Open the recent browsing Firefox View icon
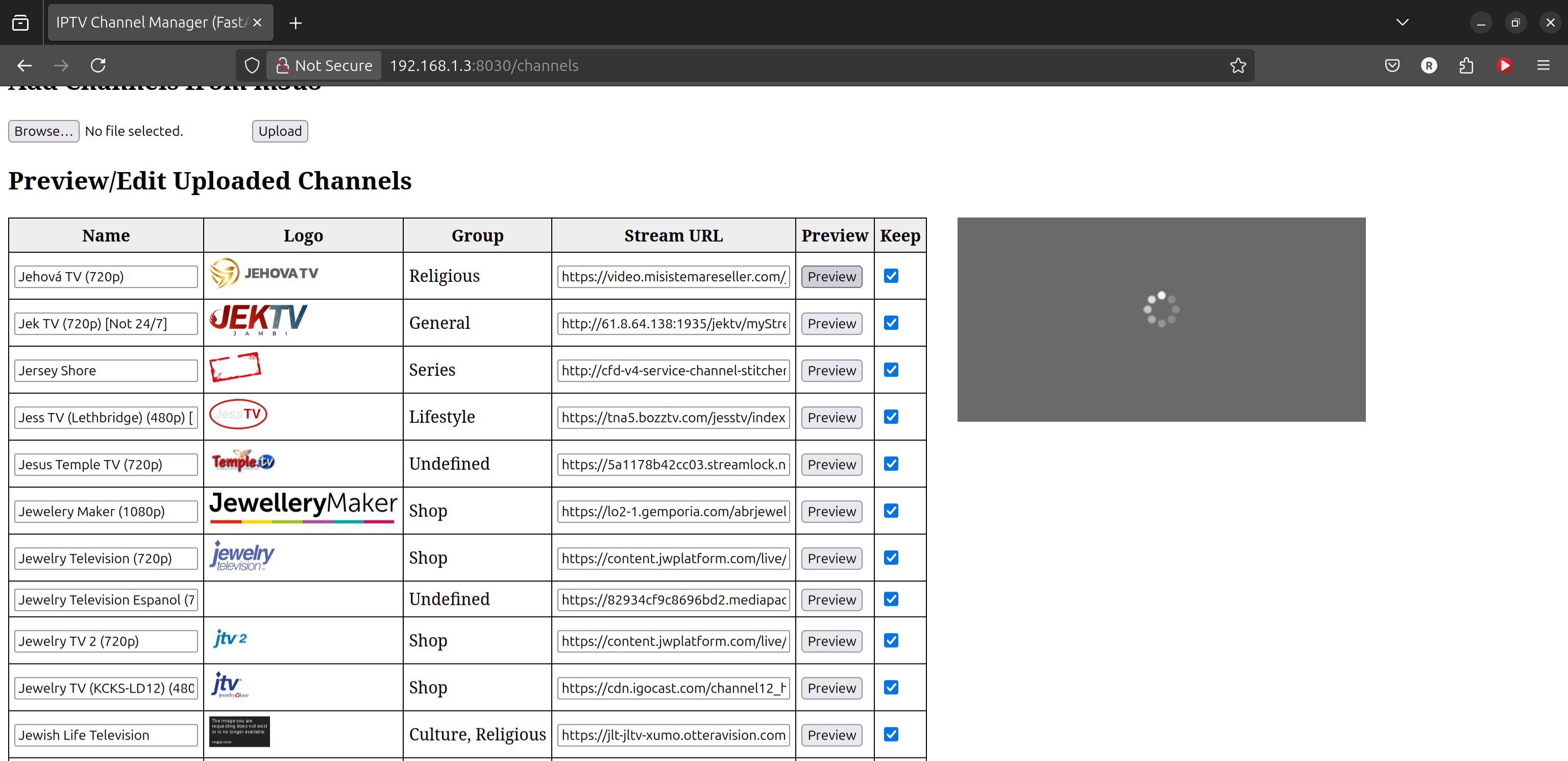The height and width of the screenshot is (761, 1568). pyautogui.click(x=20, y=22)
